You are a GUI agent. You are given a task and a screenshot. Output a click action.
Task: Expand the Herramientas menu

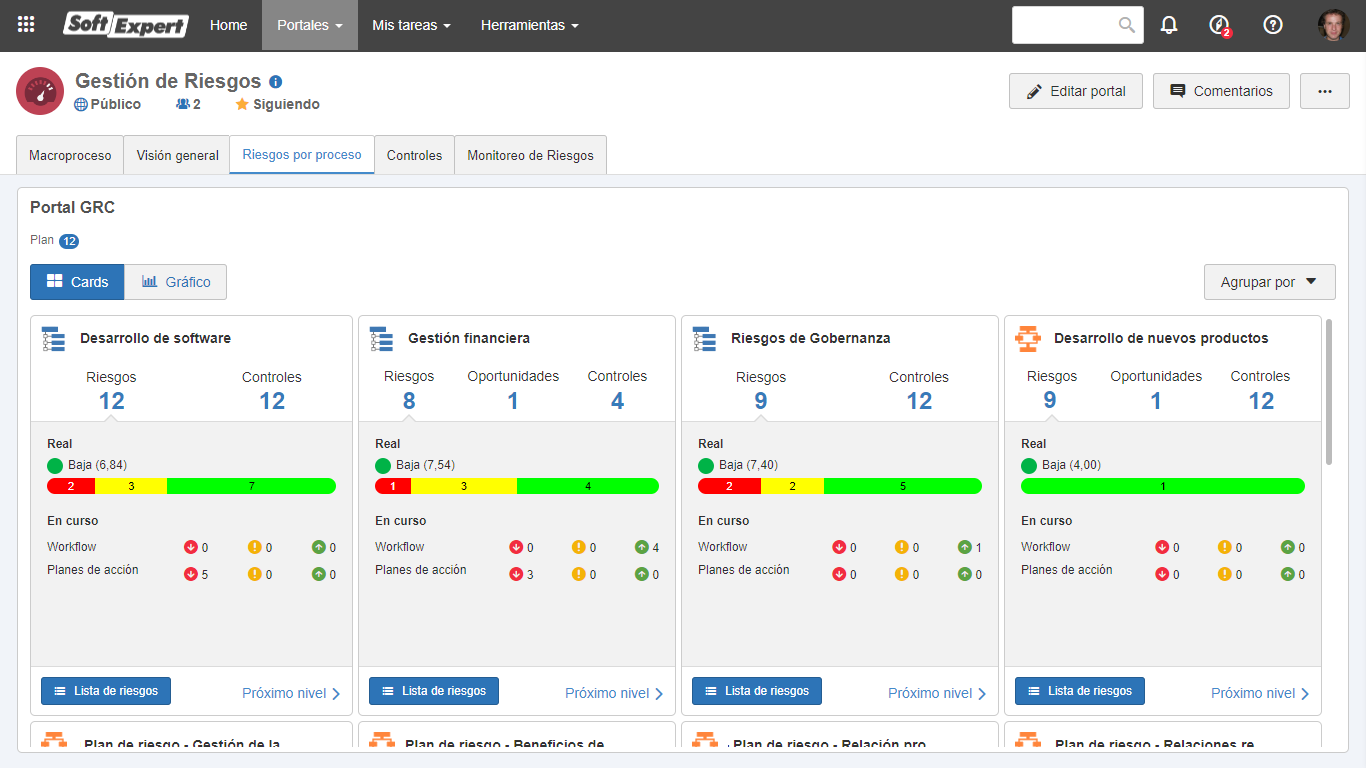tap(529, 25)
